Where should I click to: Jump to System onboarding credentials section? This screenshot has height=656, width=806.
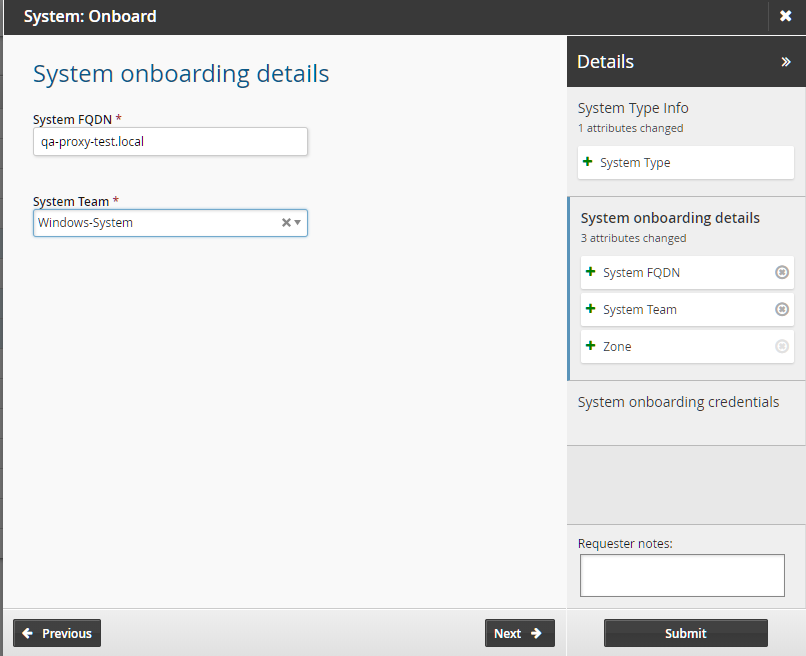678,402
